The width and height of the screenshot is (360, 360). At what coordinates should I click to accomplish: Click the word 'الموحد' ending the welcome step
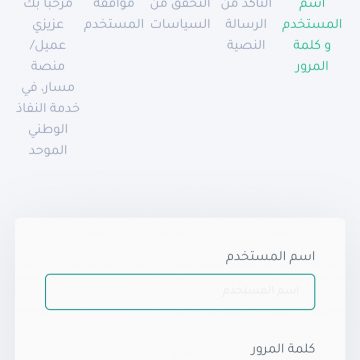[48, 150]
